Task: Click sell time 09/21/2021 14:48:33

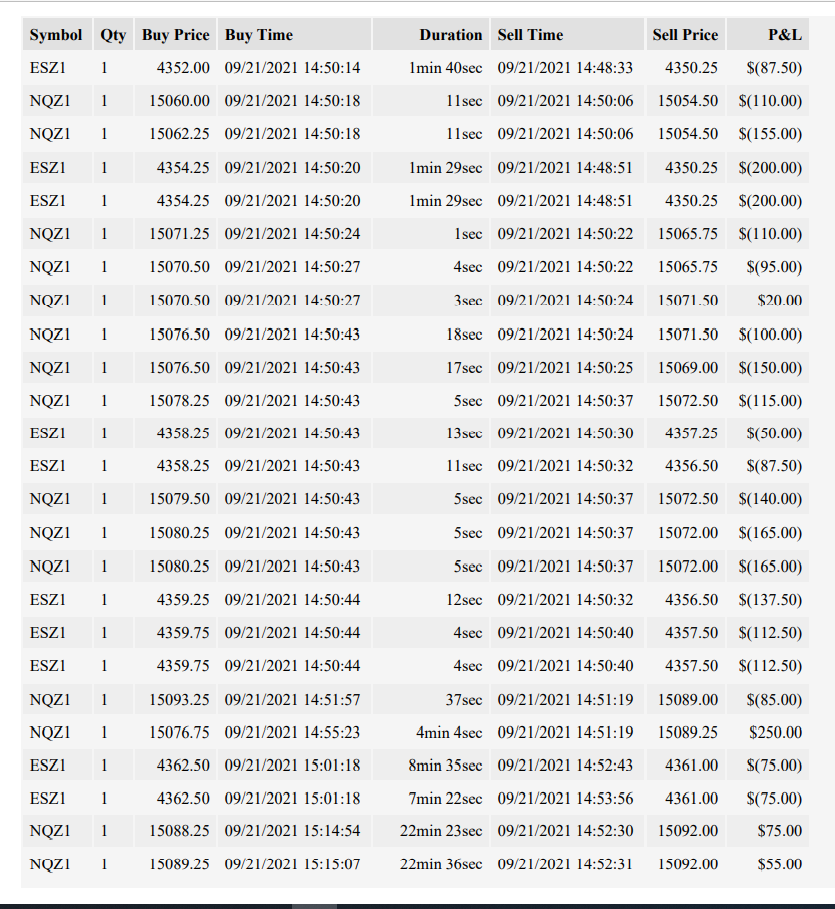Action: click(567, 68)
